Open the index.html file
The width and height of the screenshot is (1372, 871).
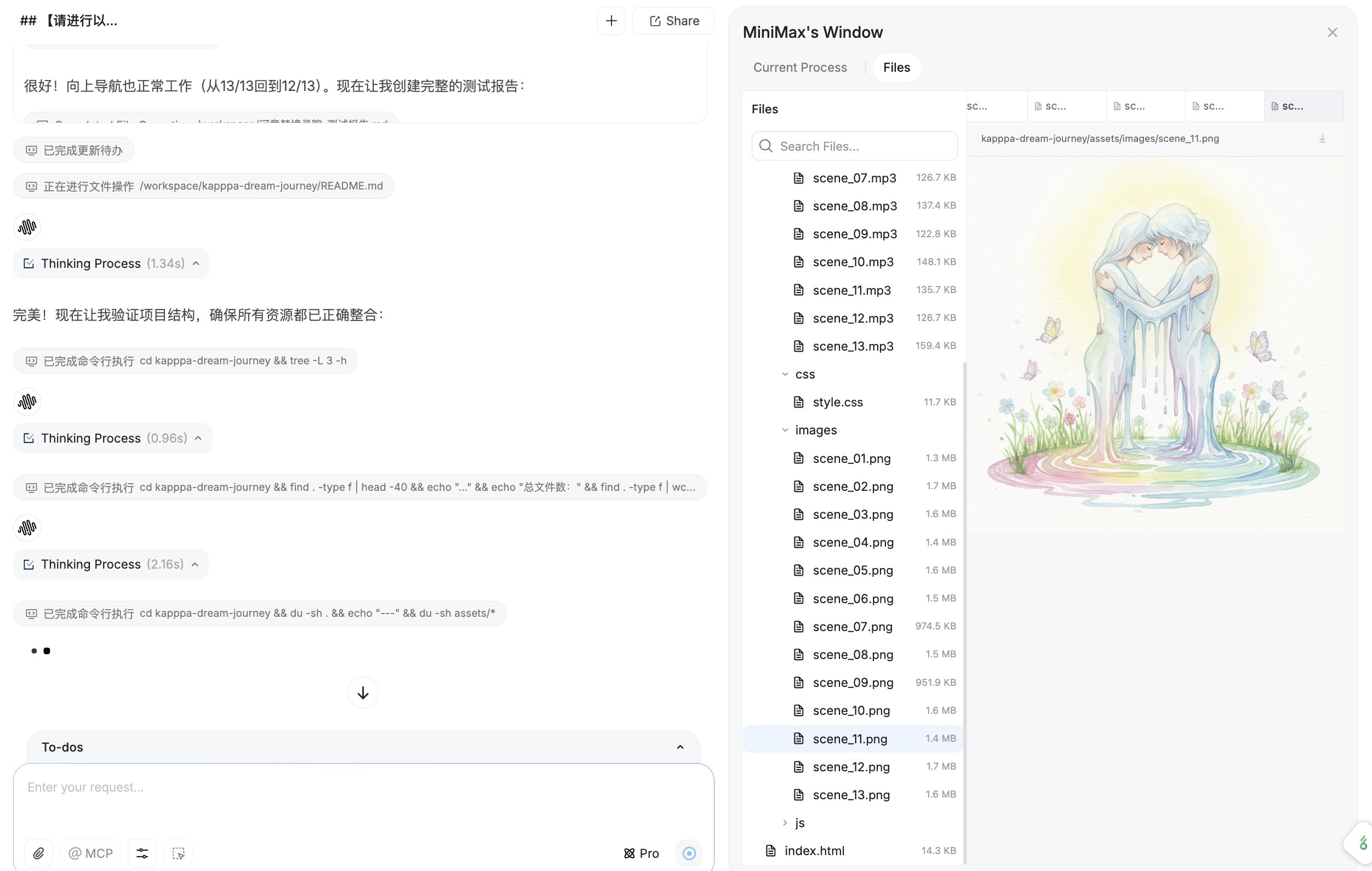coord(814,851)
